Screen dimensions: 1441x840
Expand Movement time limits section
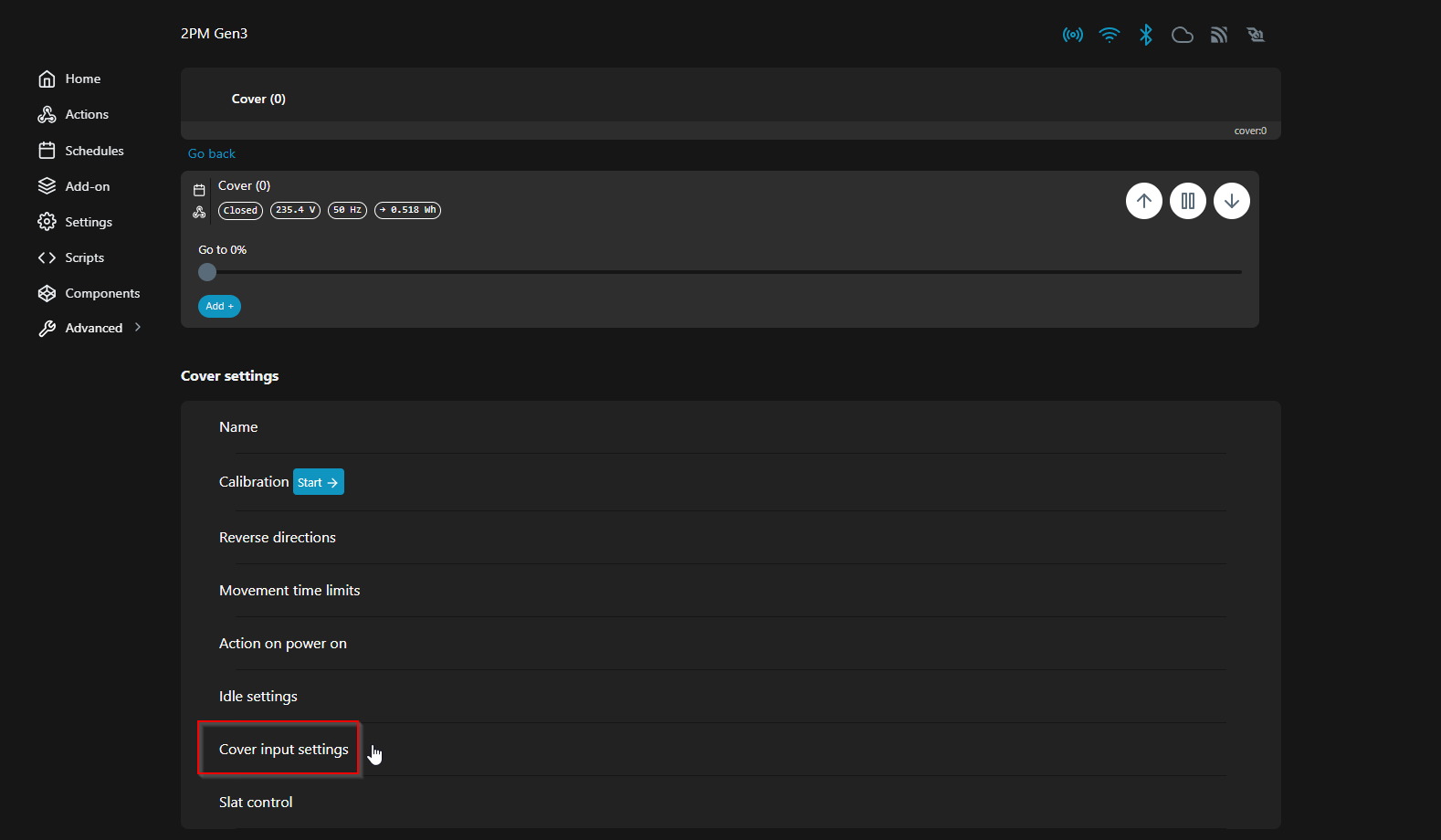[289, 591]
